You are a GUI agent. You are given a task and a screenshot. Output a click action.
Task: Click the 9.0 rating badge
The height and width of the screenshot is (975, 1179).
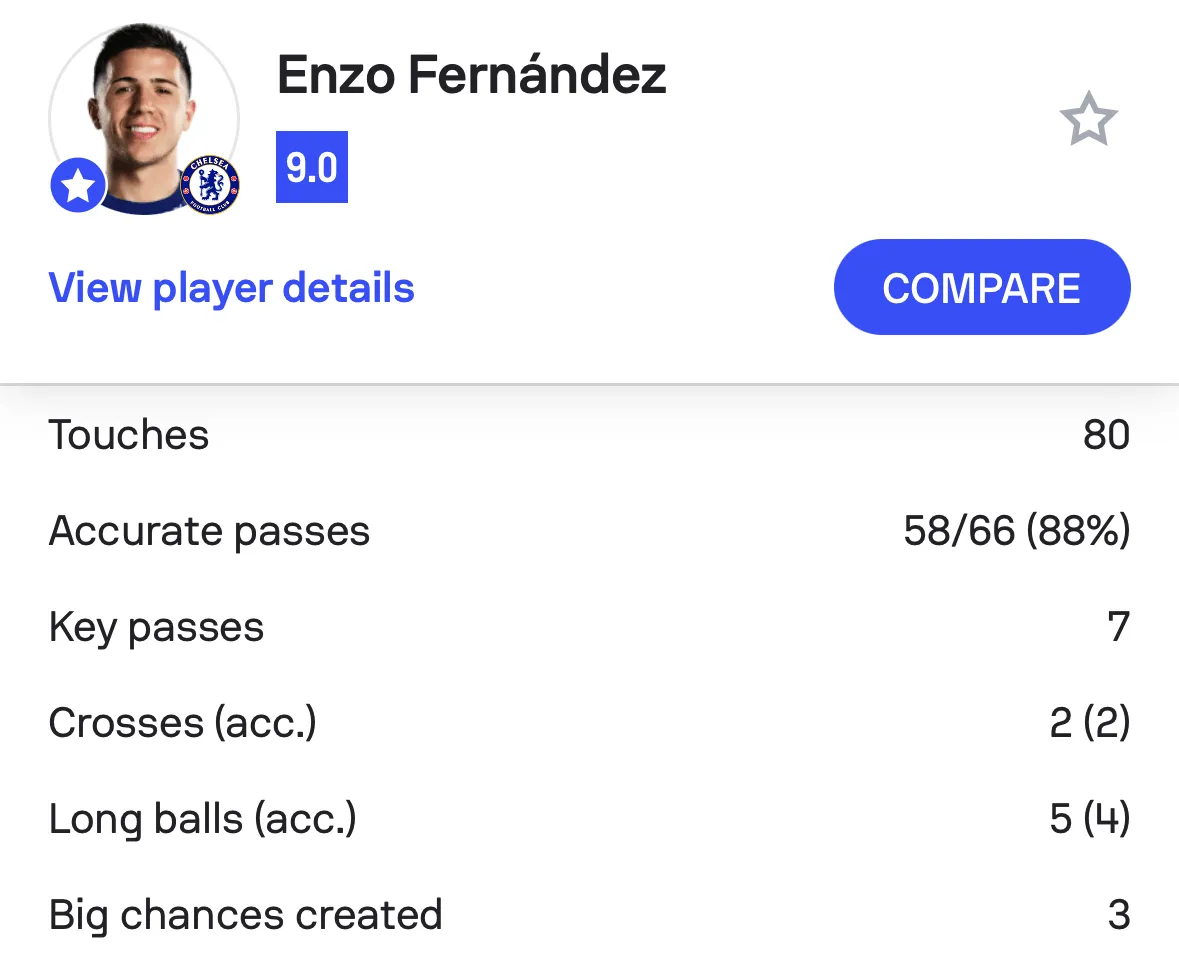click(x=312, y=167)
